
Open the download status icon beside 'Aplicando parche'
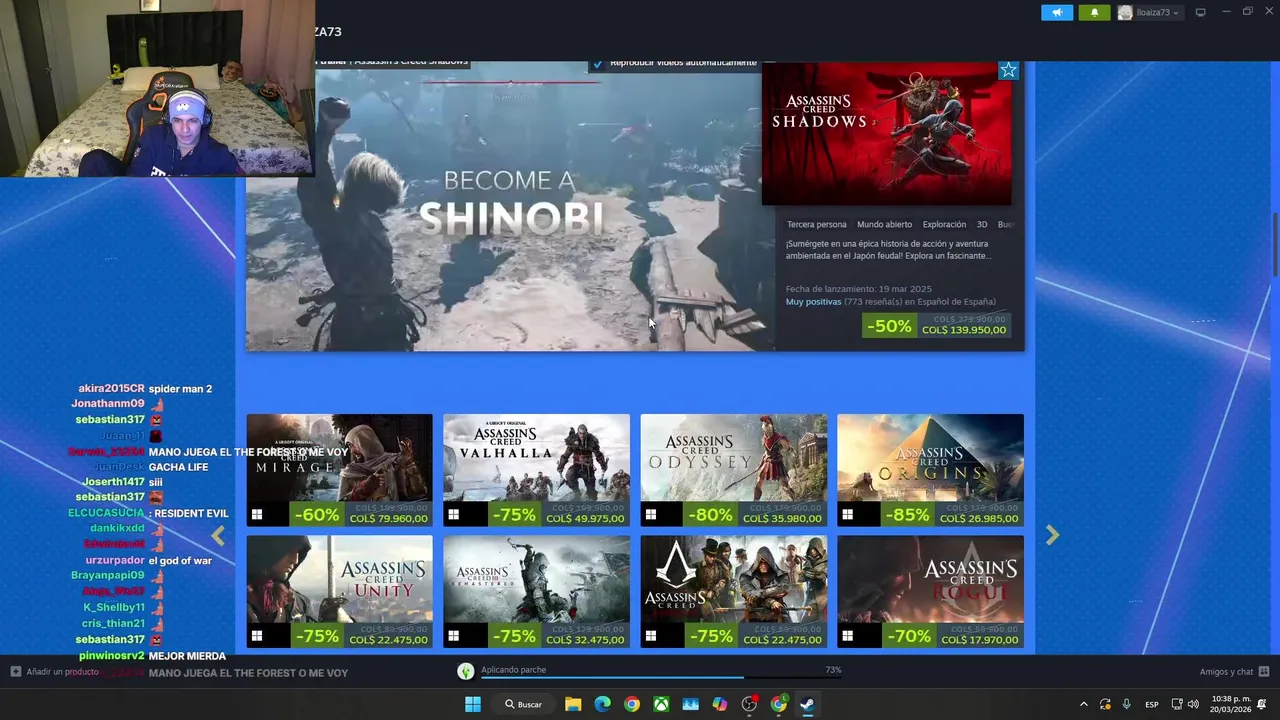[466, 671]
